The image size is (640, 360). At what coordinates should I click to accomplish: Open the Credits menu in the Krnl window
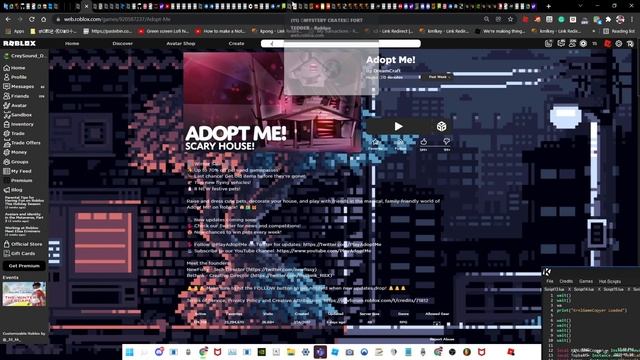click(x=566, y=281)
